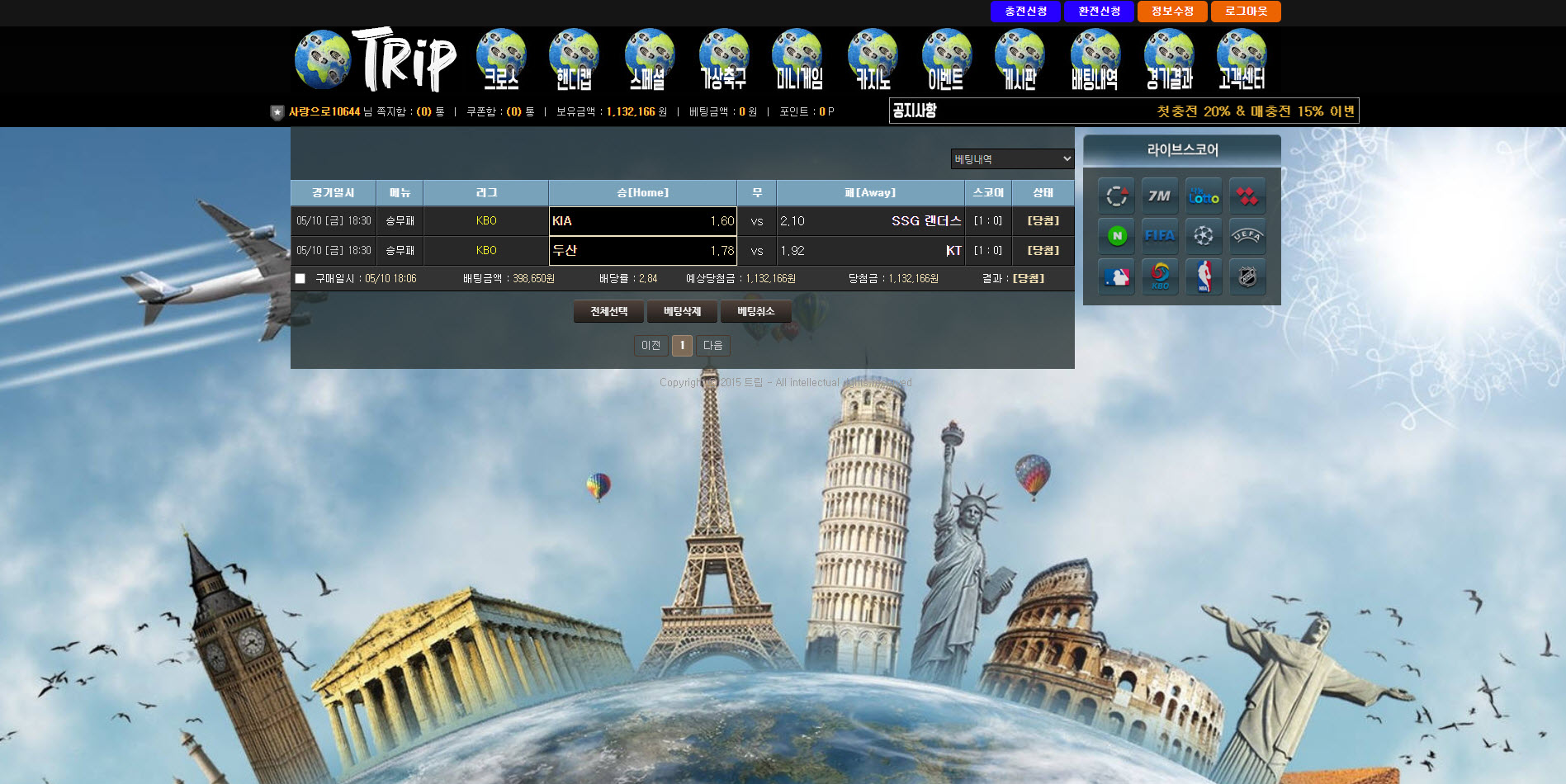1566x784 pixels.
Task: Click the [당첨] status in KIA row
Action: tap(1043, 221)
